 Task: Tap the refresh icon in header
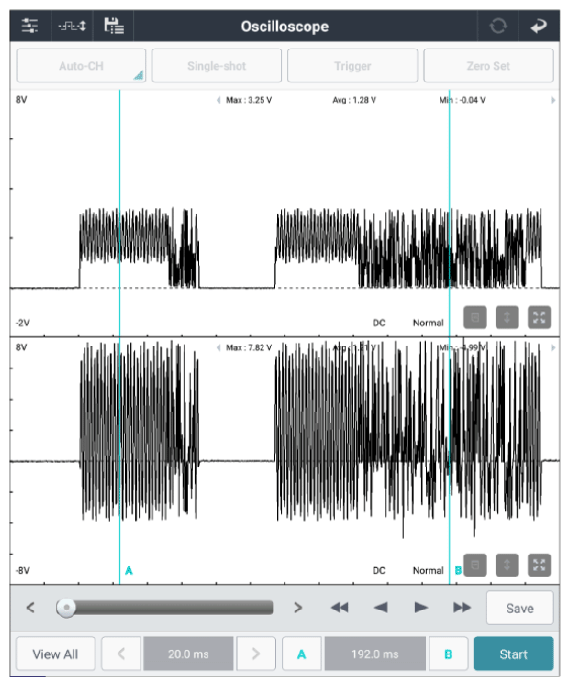click(x=498, y=26)
